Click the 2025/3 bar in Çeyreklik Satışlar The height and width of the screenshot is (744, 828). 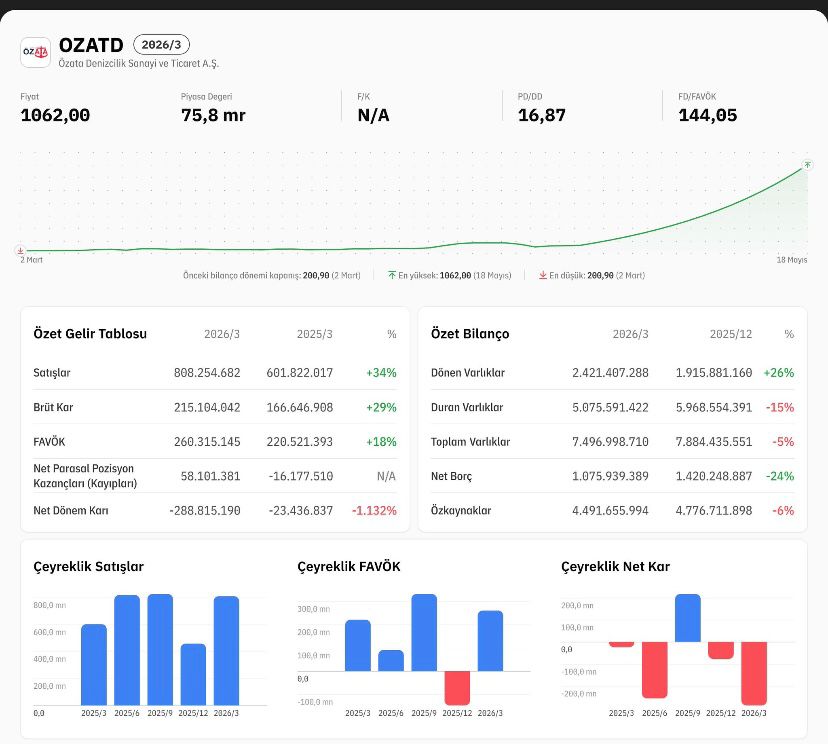click(x=94, y=665)
